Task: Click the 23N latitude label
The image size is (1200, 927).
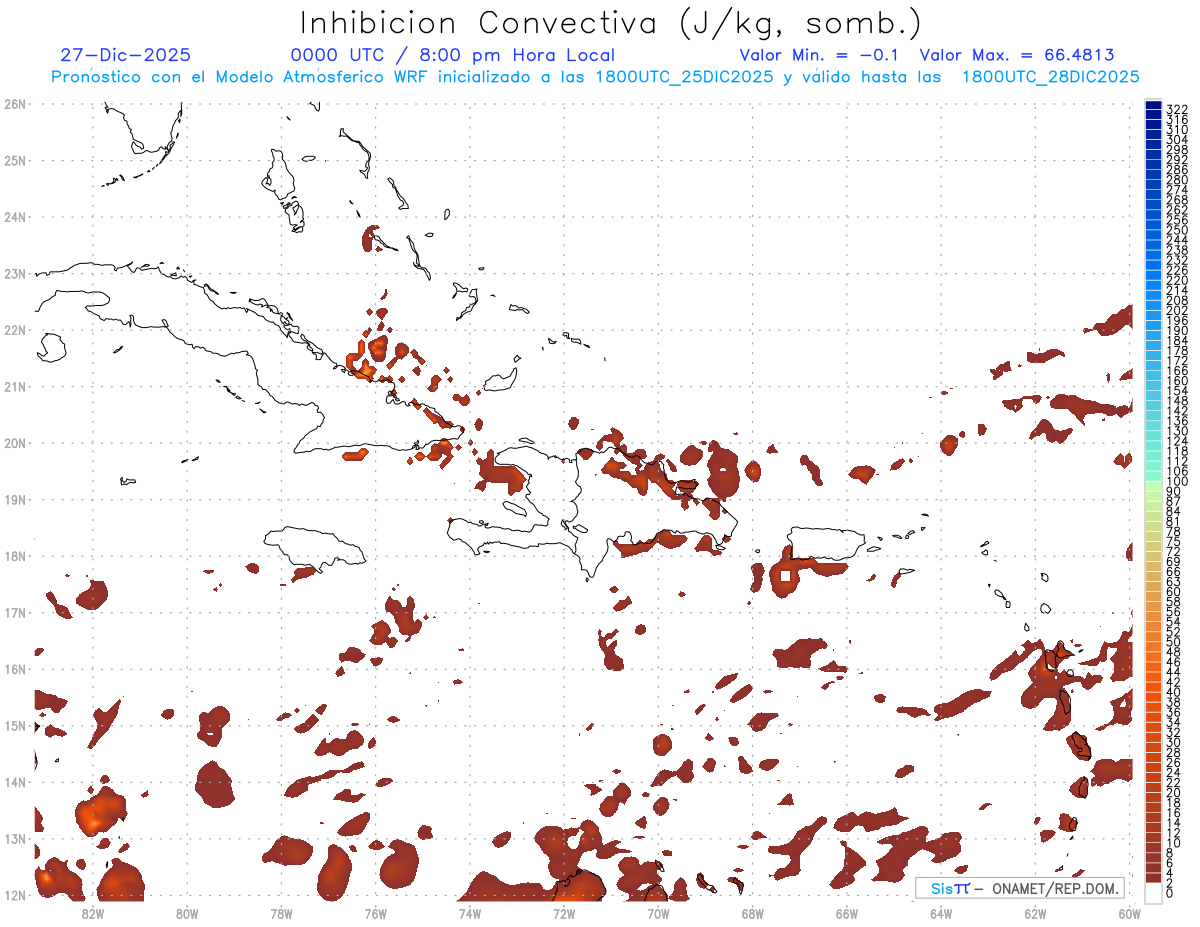Action: pos(14,273)
